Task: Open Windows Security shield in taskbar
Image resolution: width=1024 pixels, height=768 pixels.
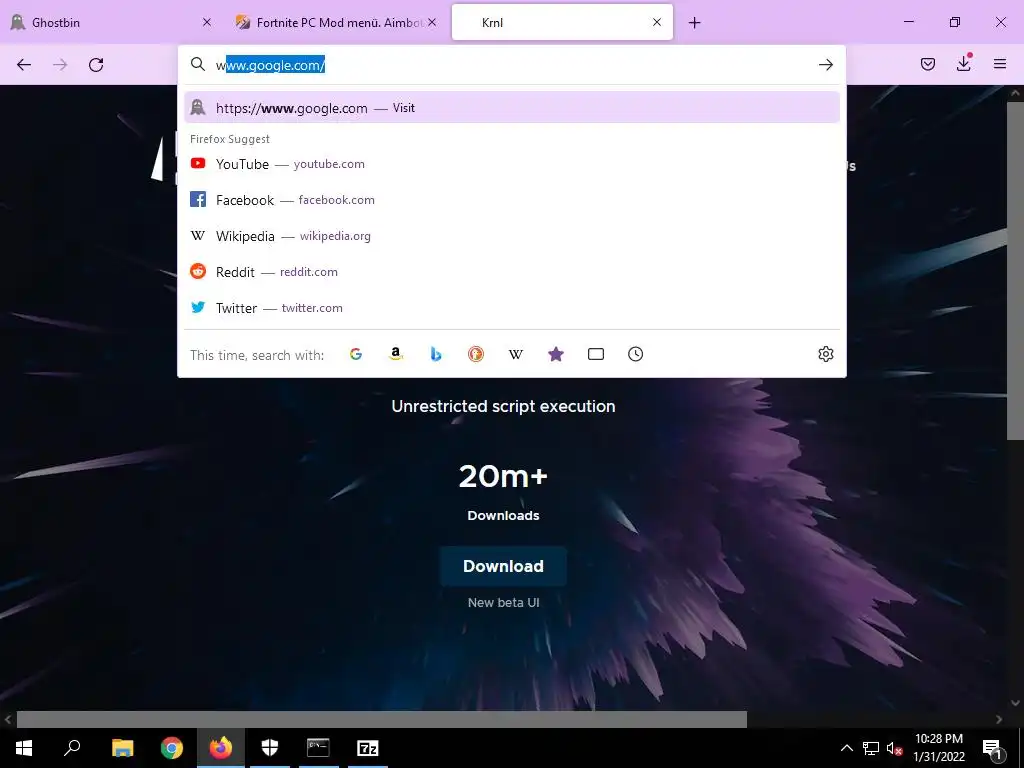Action: coord(270,748)
